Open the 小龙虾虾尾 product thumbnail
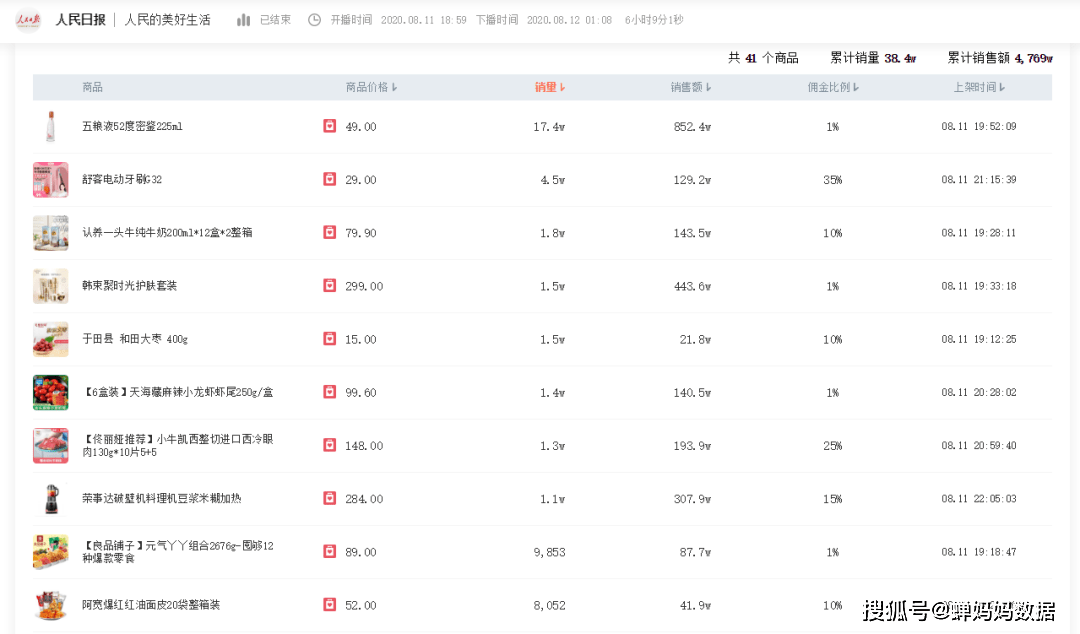The width and height of the screenshot is (1080, 634). coord(50,392)
